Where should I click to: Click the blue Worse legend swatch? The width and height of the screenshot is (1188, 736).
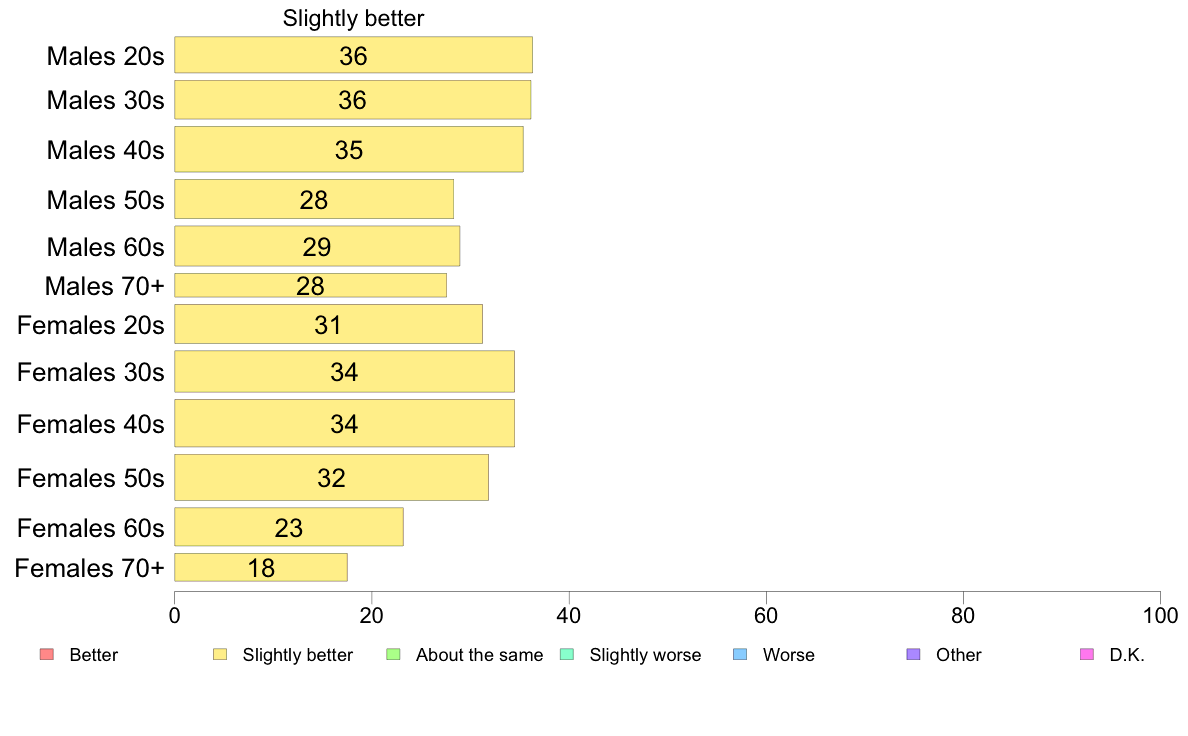click(740, 654)
